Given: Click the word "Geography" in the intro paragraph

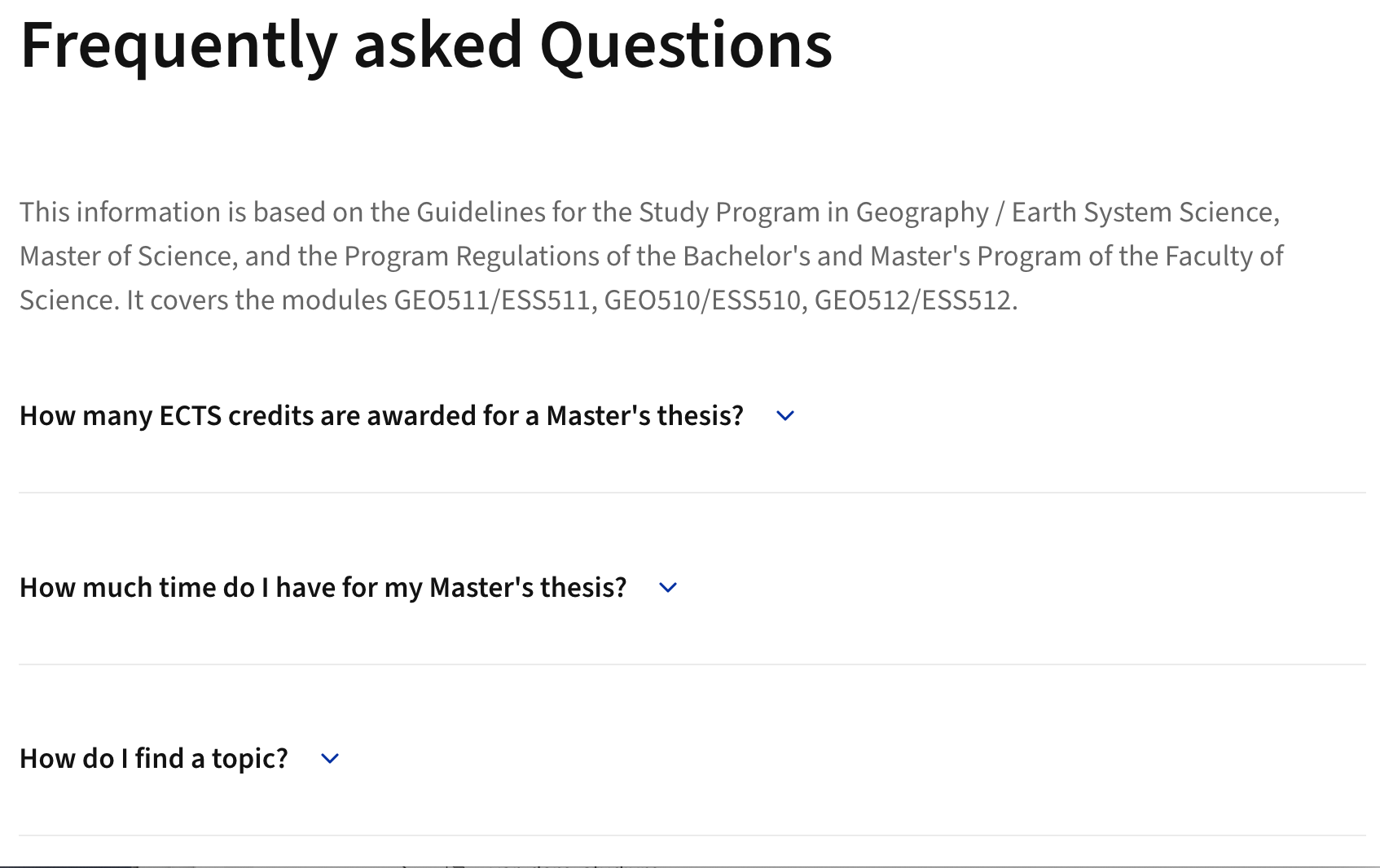Looking at the screenshot, I should [921, 213].
